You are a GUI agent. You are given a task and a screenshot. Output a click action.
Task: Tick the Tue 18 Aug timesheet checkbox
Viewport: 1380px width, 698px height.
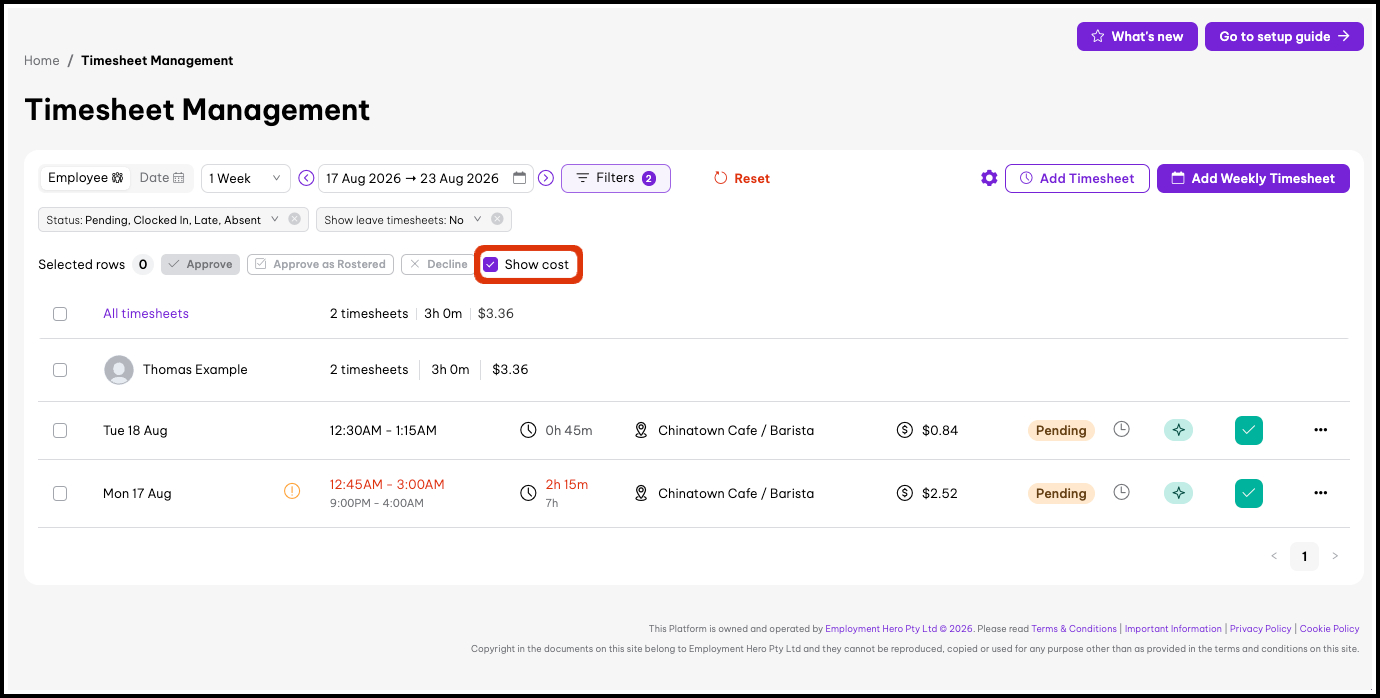pos(60,430)
